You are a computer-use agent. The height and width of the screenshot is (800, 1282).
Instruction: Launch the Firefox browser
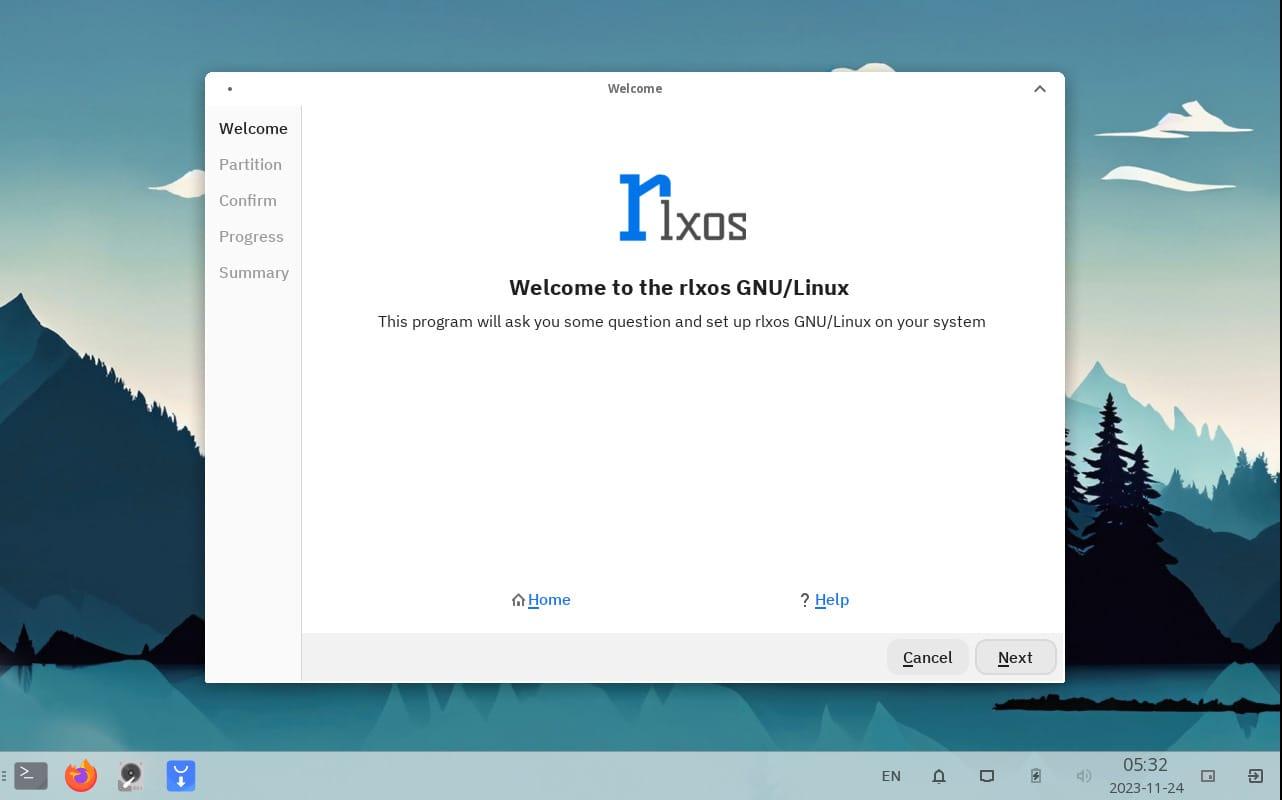(x=80, y=775)
